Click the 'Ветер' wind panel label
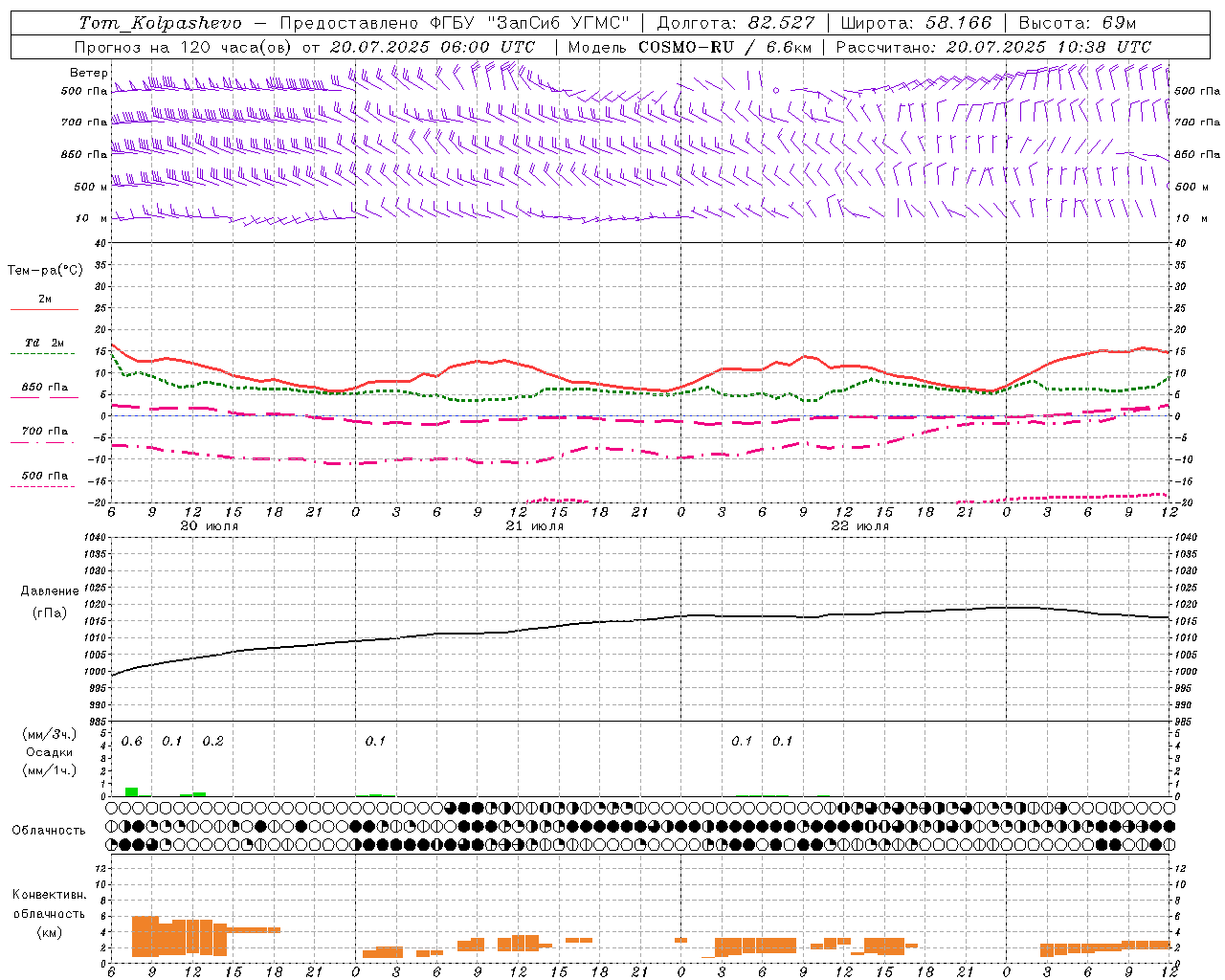 pos(88,73)
